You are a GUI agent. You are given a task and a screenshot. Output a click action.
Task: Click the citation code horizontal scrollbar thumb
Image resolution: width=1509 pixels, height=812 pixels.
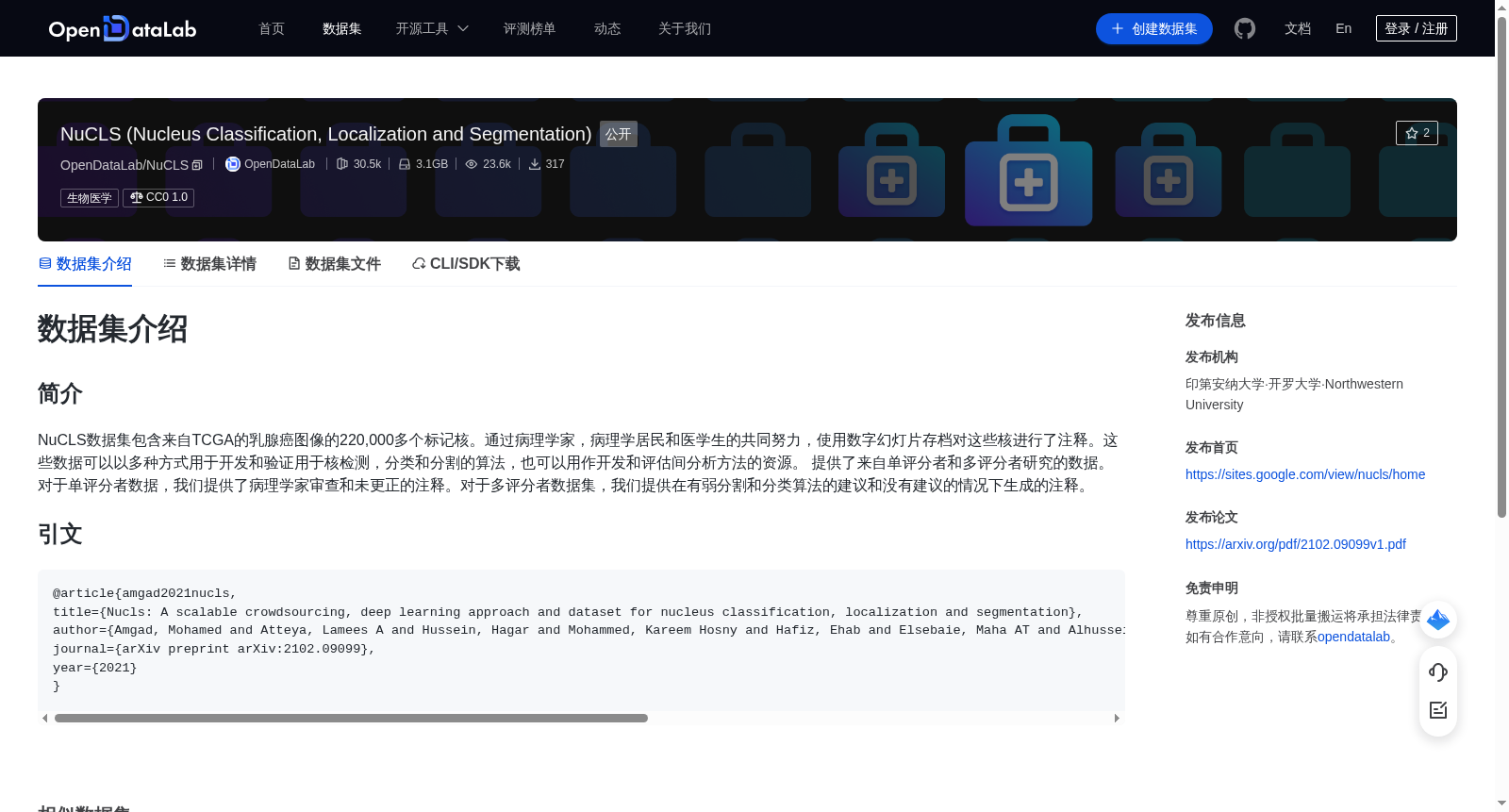(x=351, y=719)
